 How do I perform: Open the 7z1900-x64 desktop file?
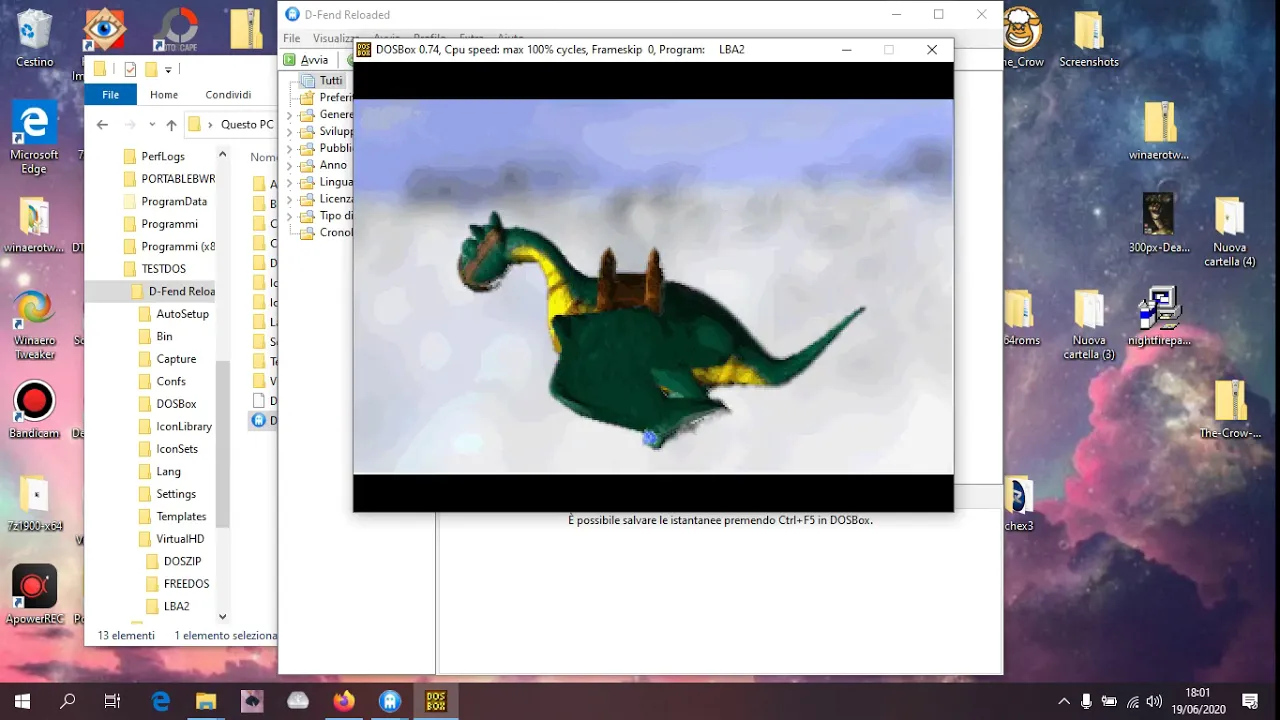tap(34, 503)
